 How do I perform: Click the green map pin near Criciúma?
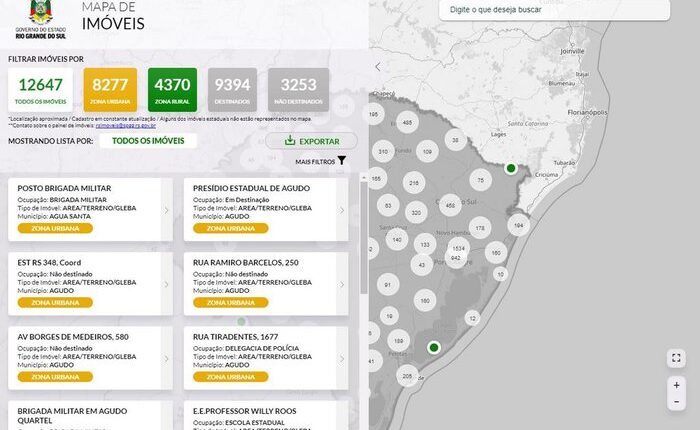point(510,168)
